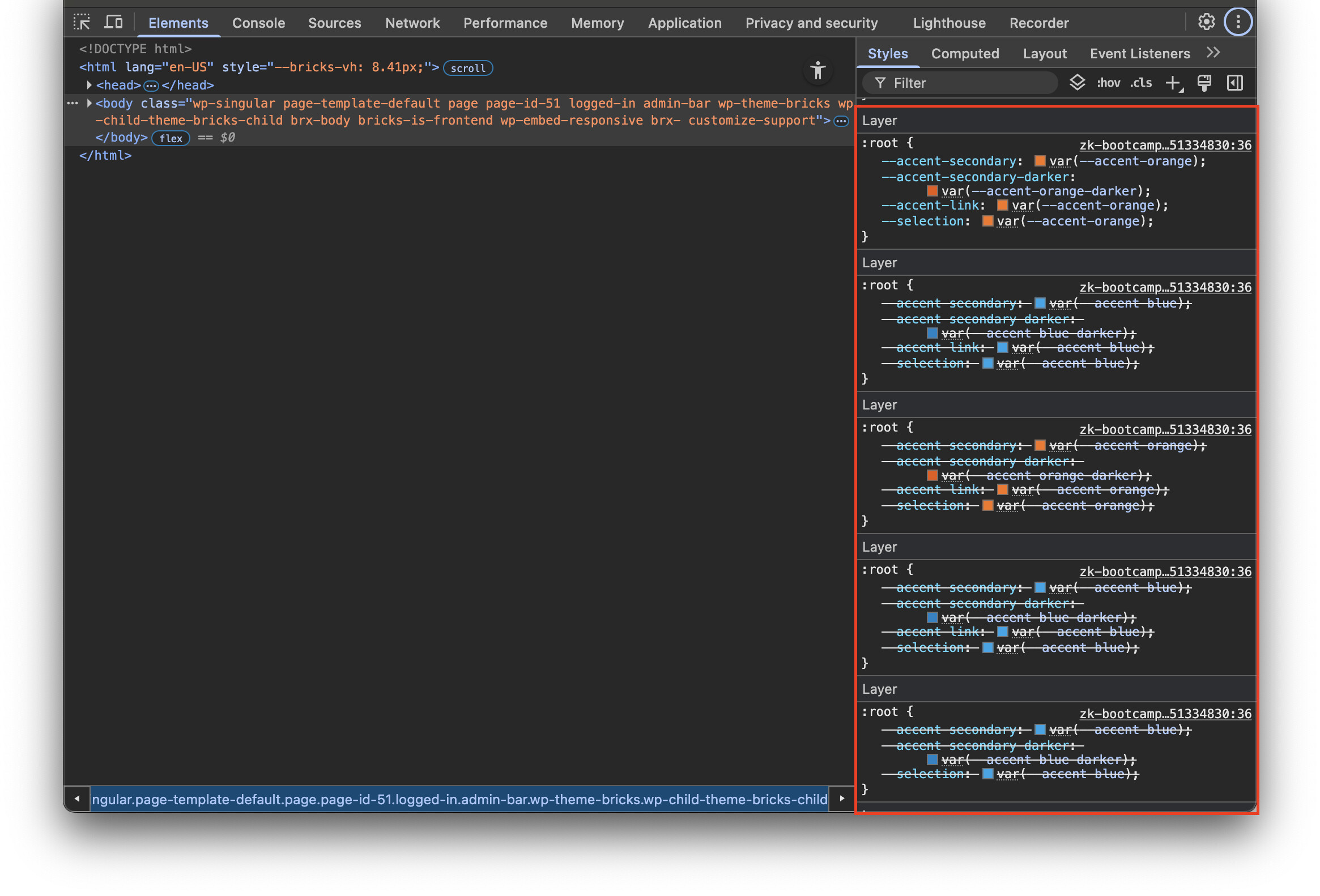Activate the inspect element picker icon
The image size is (1320, 896).
pos(82,23)
